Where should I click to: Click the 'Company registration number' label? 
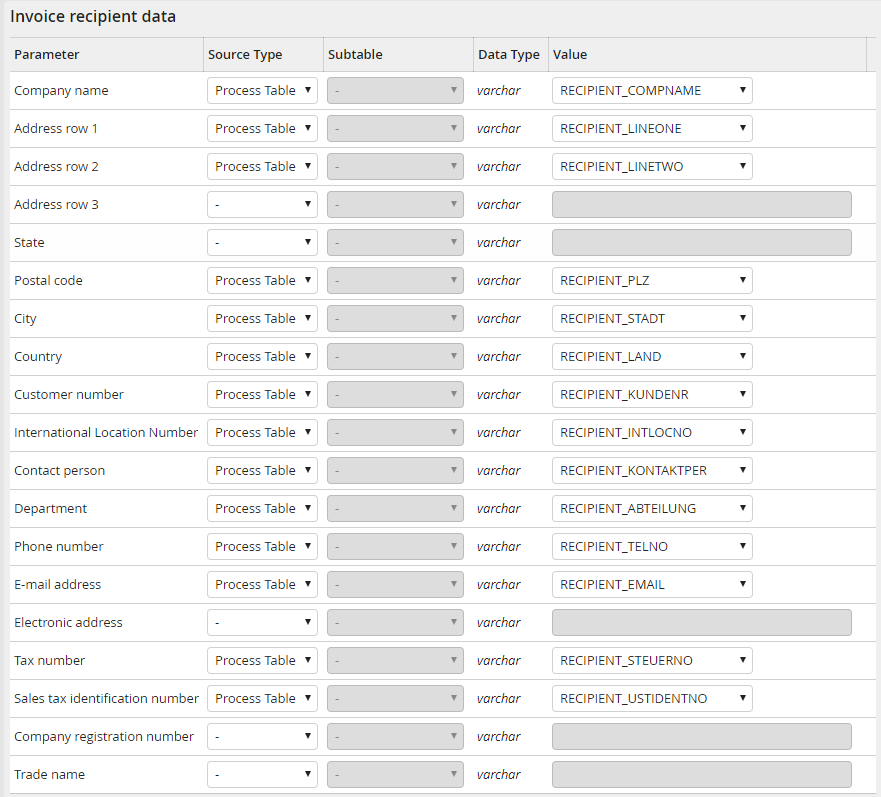(x=104, y=736)
